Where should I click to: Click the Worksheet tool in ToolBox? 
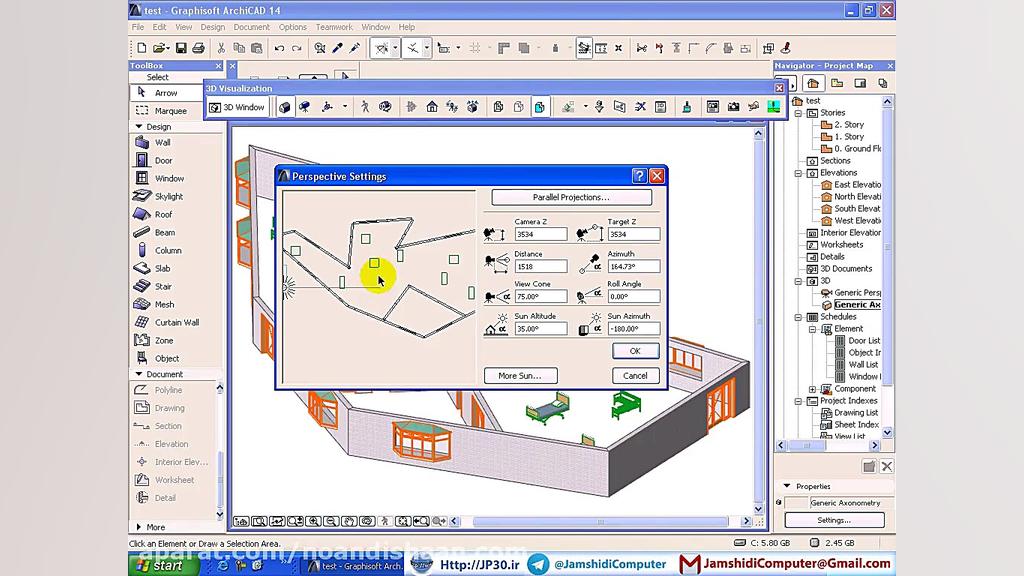pyautogui.click(x=176, y=480)
